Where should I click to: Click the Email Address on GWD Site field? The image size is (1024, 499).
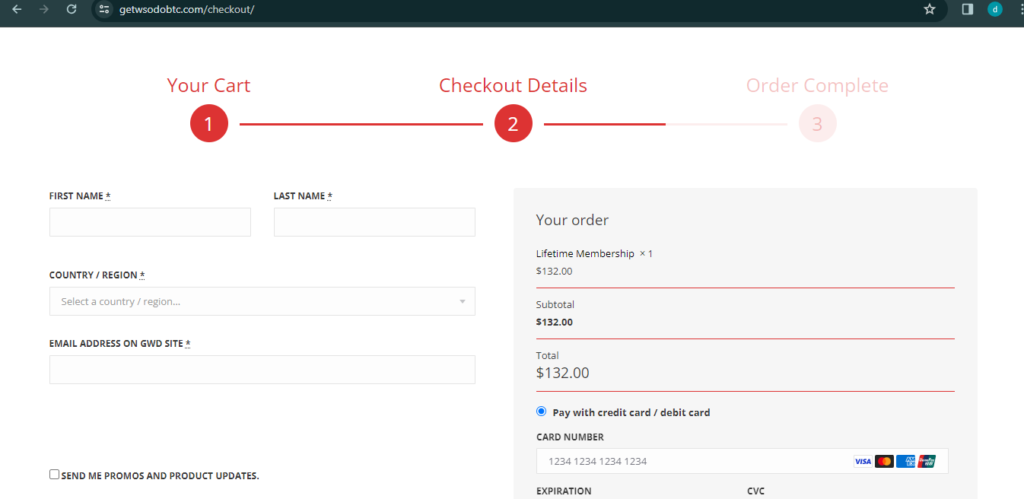click(262, 370)
